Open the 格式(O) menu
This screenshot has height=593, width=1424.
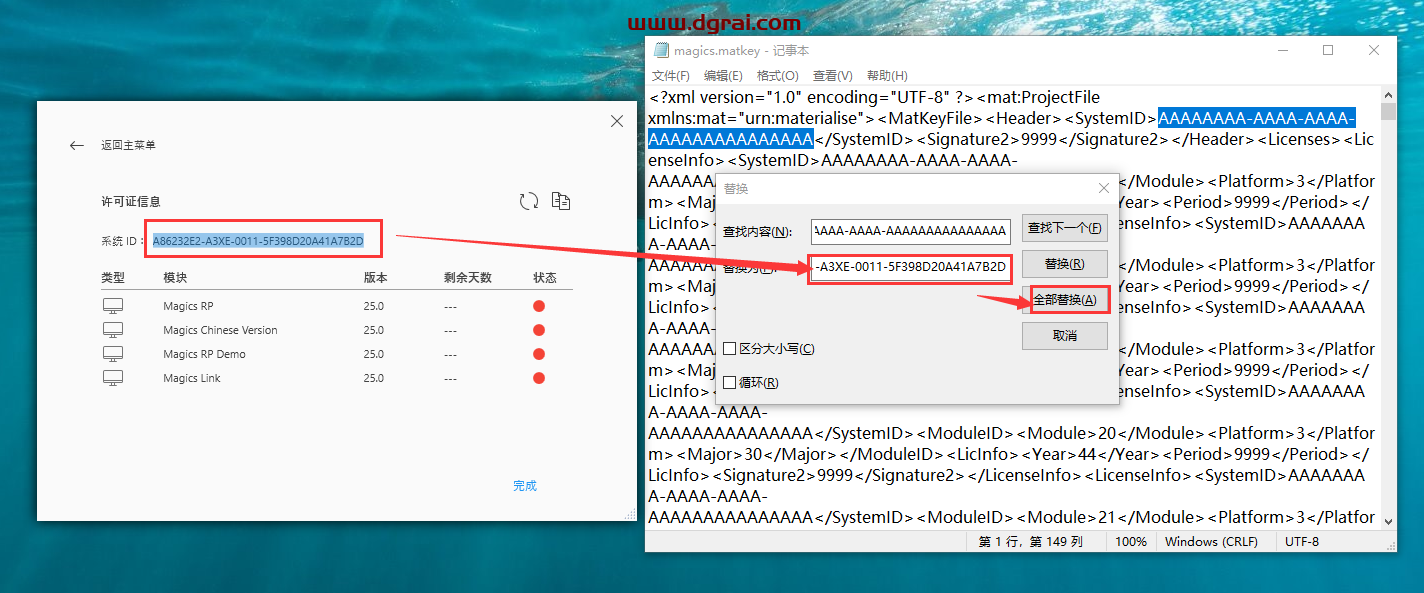point(777,76)
